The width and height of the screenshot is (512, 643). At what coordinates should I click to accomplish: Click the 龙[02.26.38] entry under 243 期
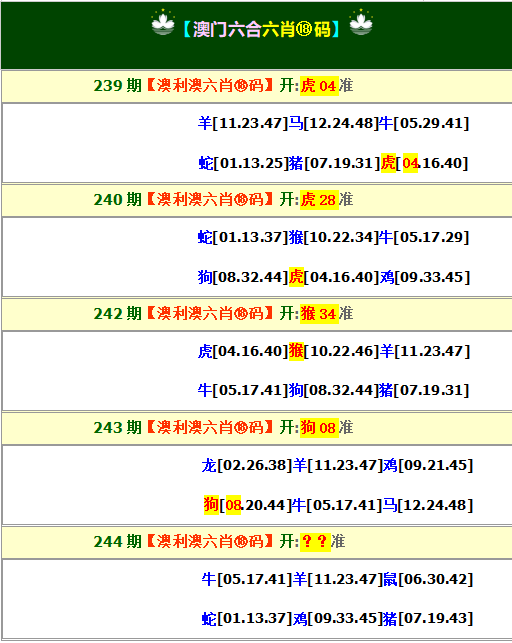click(x=246, y=465)
